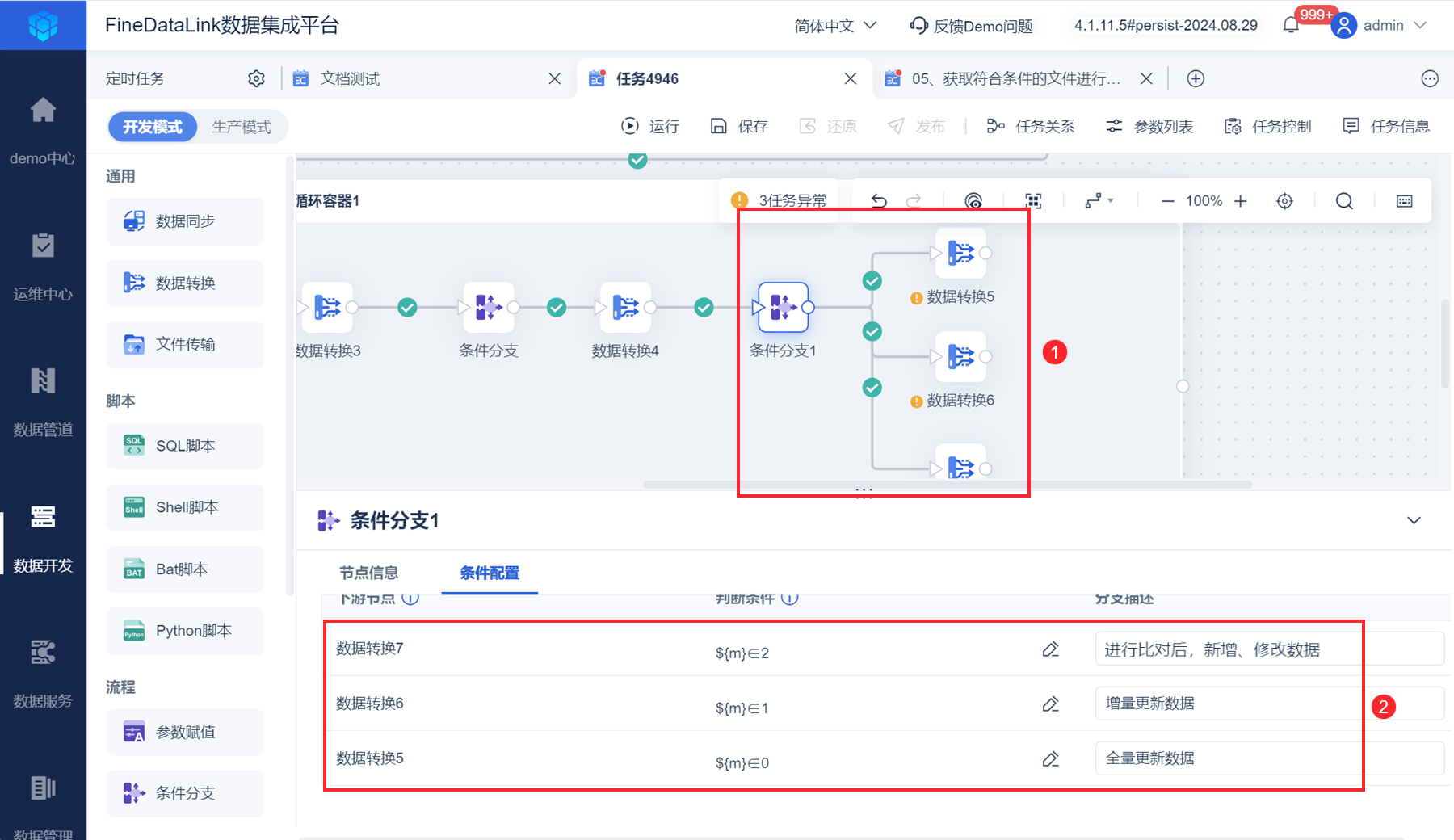Close the 文档测试 tab
The width and height of the screenshot is (1454, 840).
click(555, 78)
